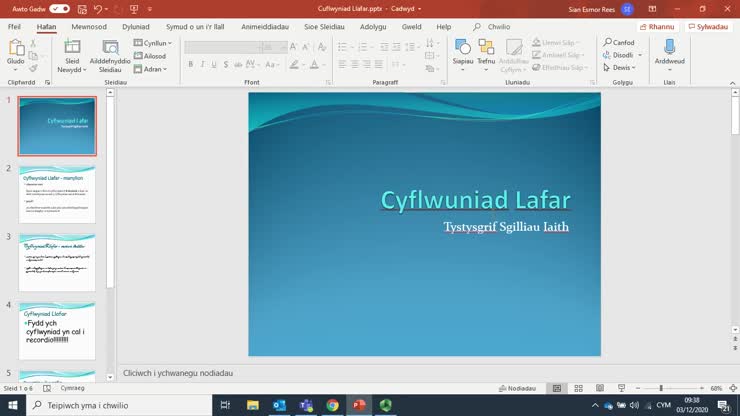Open the Sylwadau comments pane
Viewport: 740px width, 416px height.
pos(708,27)
